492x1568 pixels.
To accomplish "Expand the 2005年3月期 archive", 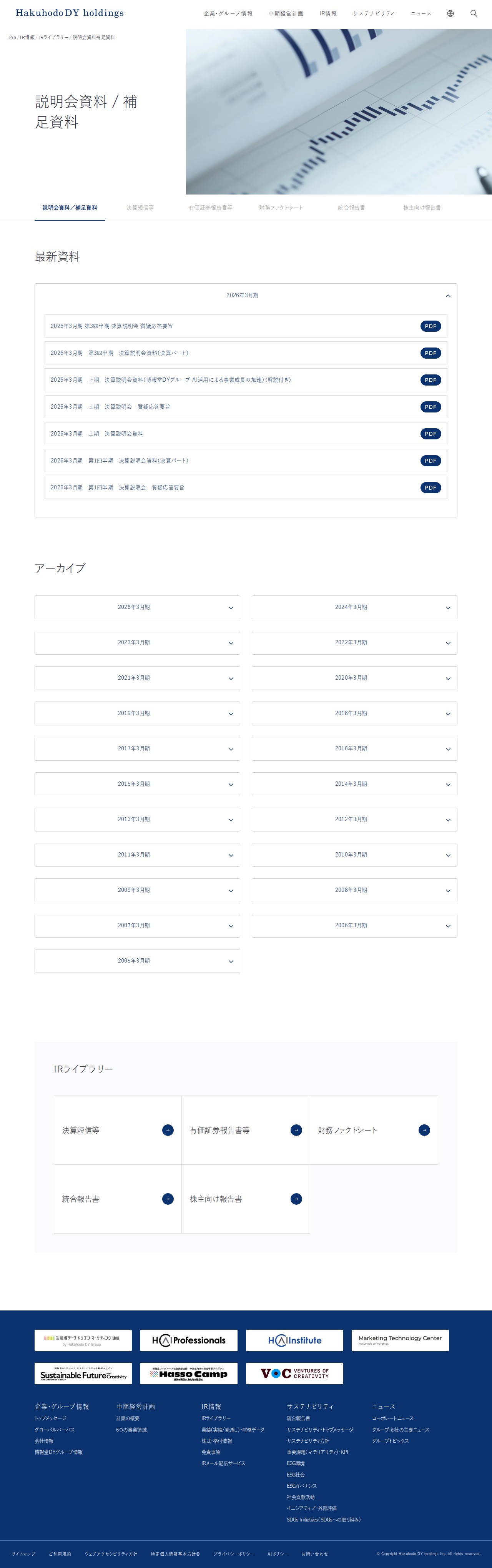I will click(x=138, y=961).
